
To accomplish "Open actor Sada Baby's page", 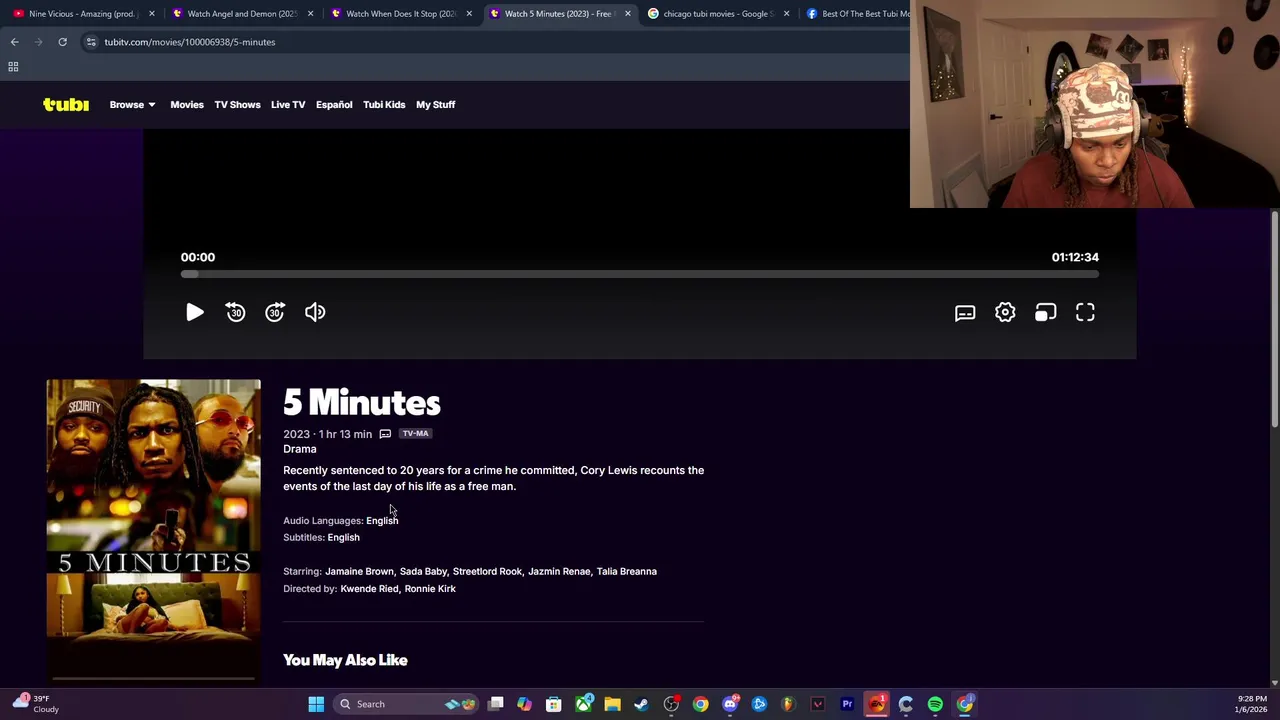I will (x=423, y=571).
